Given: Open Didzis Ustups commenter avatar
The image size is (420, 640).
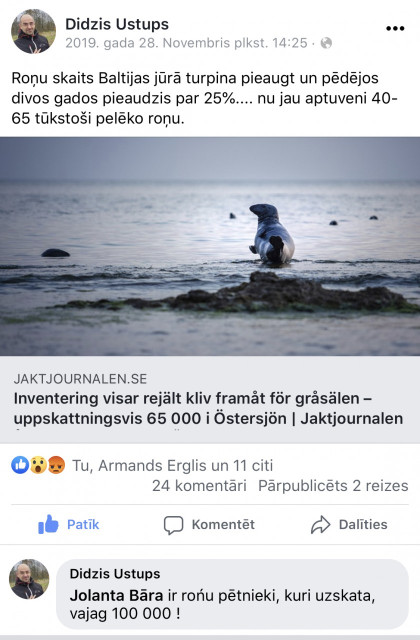Looking at the screenshot, I should tap(29, 579).
